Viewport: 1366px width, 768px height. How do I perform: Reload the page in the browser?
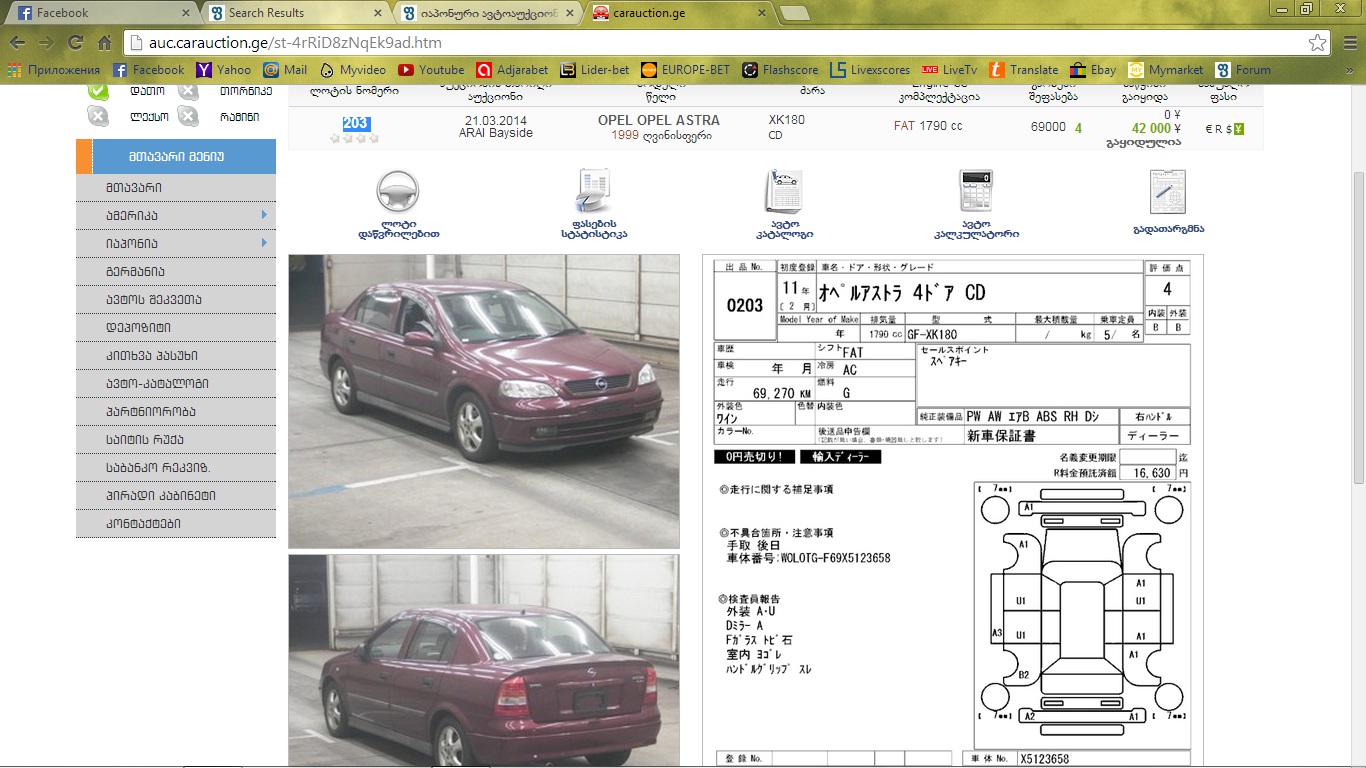click(75, 43)
